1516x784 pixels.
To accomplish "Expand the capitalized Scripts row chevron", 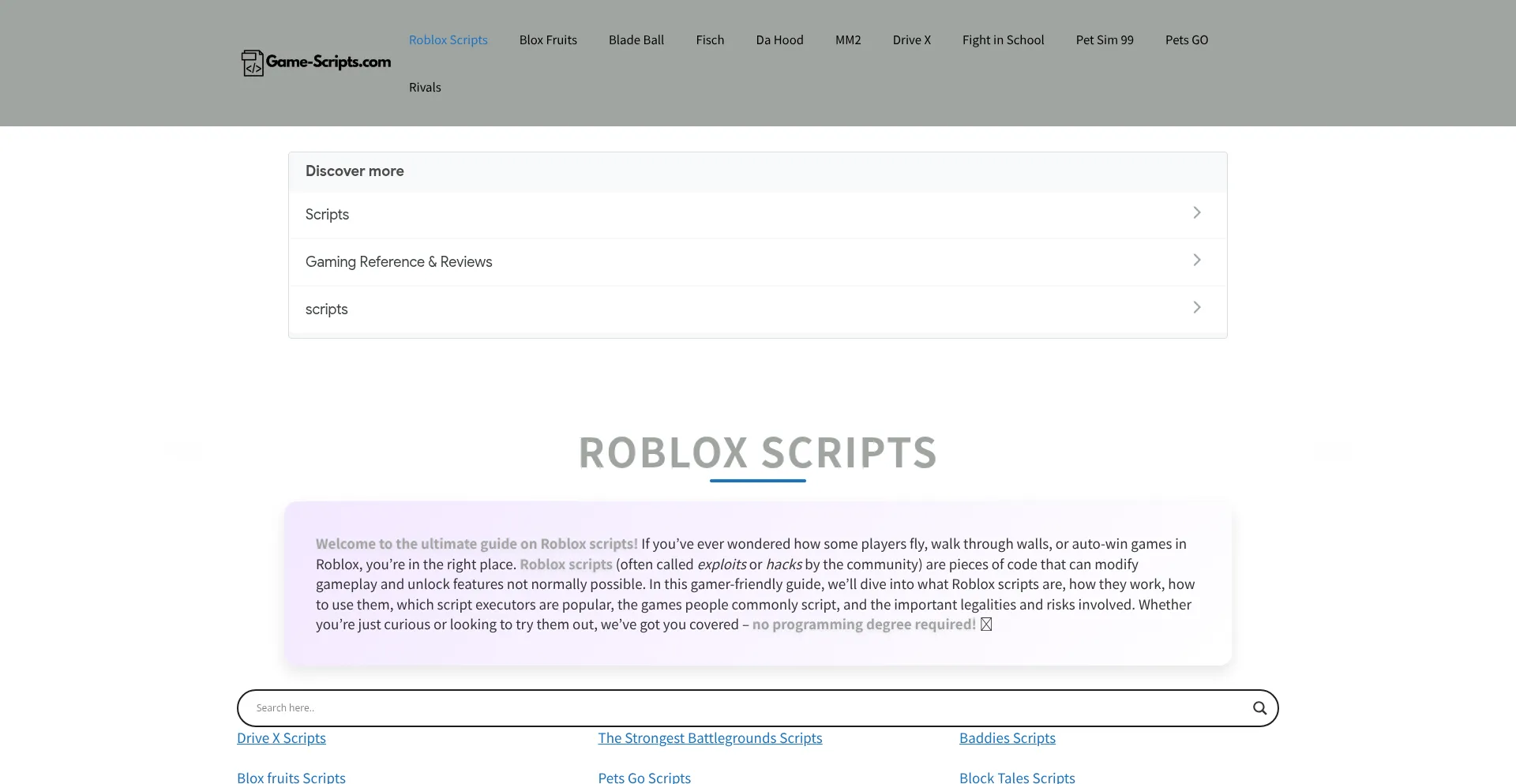I will pyautogui.click(x=1197, y=212).
